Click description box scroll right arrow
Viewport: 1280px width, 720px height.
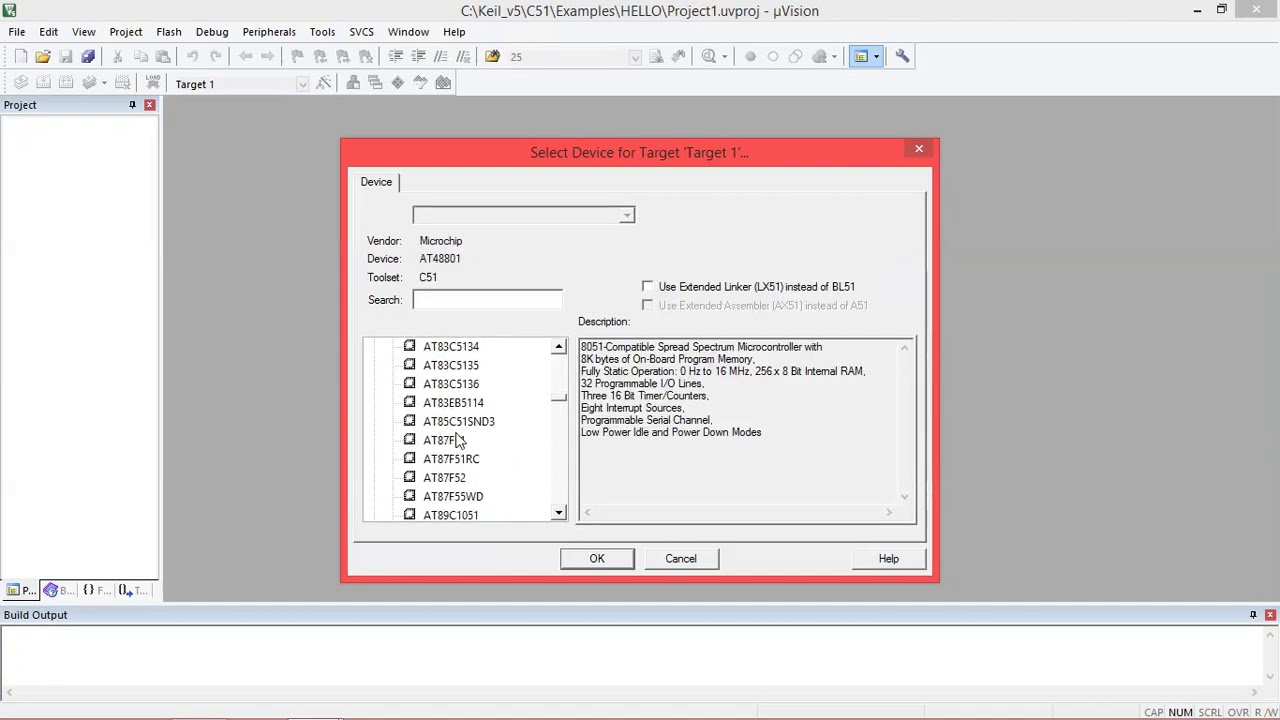coord(889,513)
